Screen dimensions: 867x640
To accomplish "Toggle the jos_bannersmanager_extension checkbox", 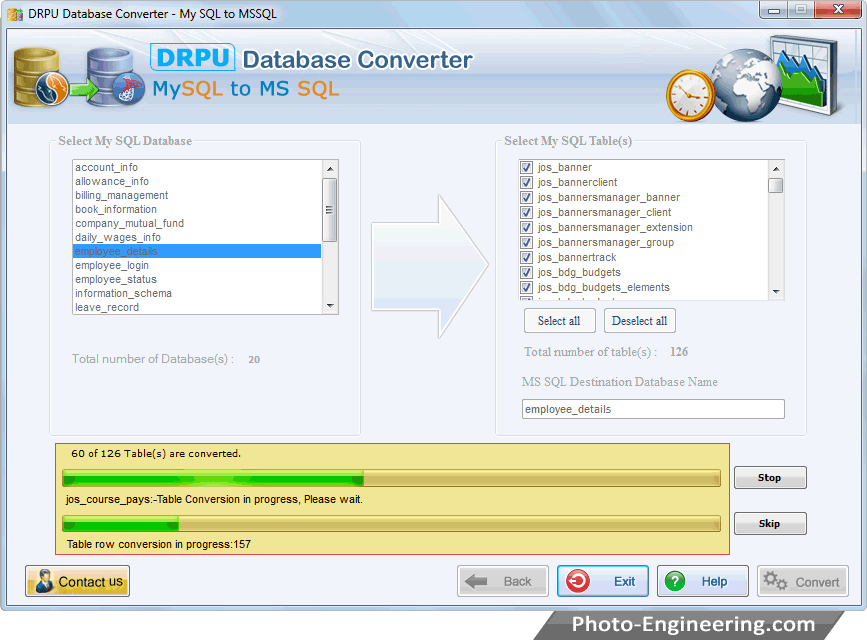I will point(526,227).
